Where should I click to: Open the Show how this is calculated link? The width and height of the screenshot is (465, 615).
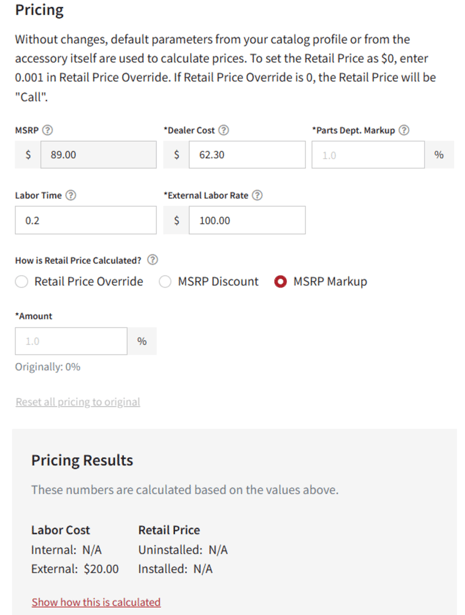96,602
